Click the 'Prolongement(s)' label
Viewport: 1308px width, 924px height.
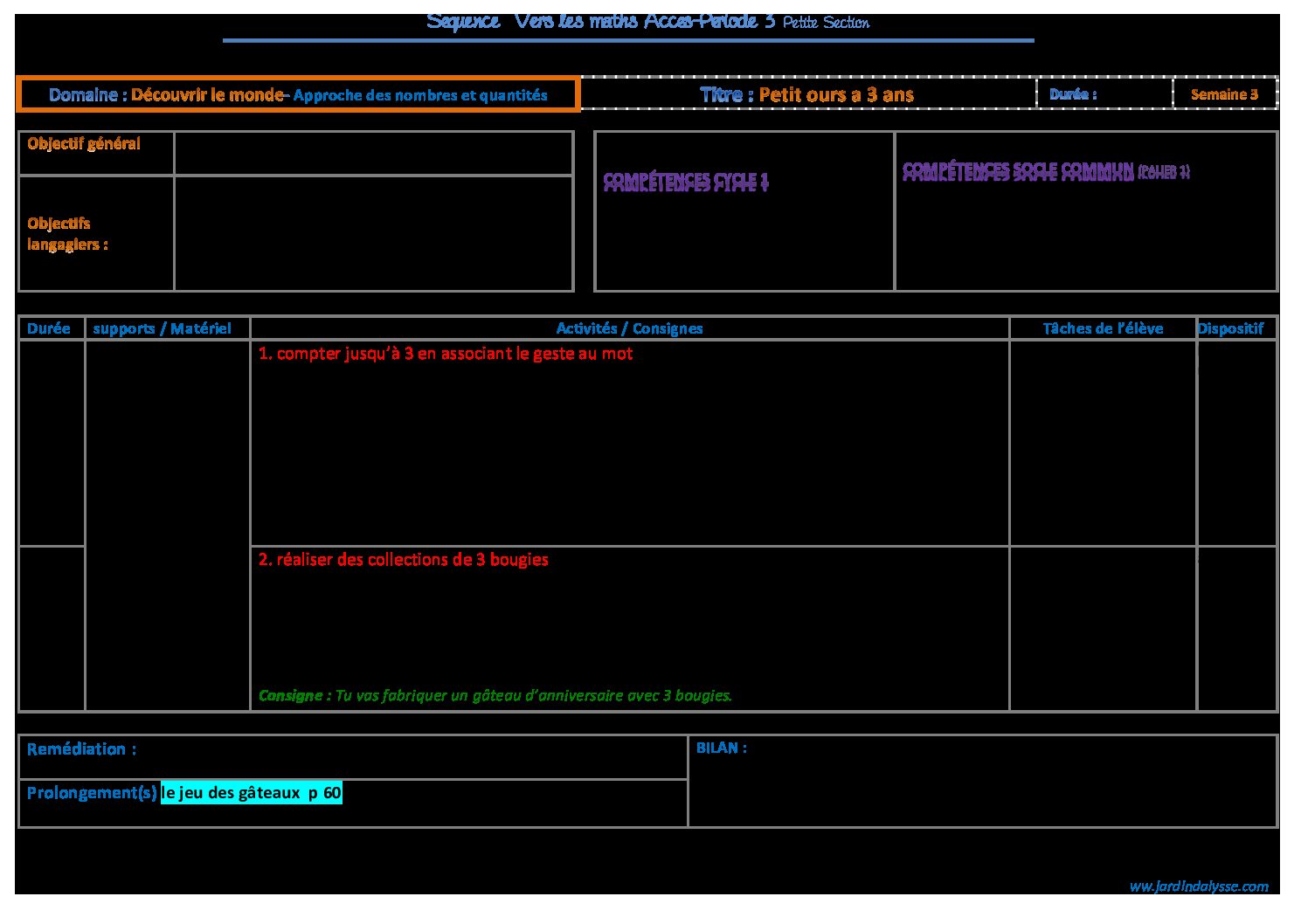pos(92,793)
